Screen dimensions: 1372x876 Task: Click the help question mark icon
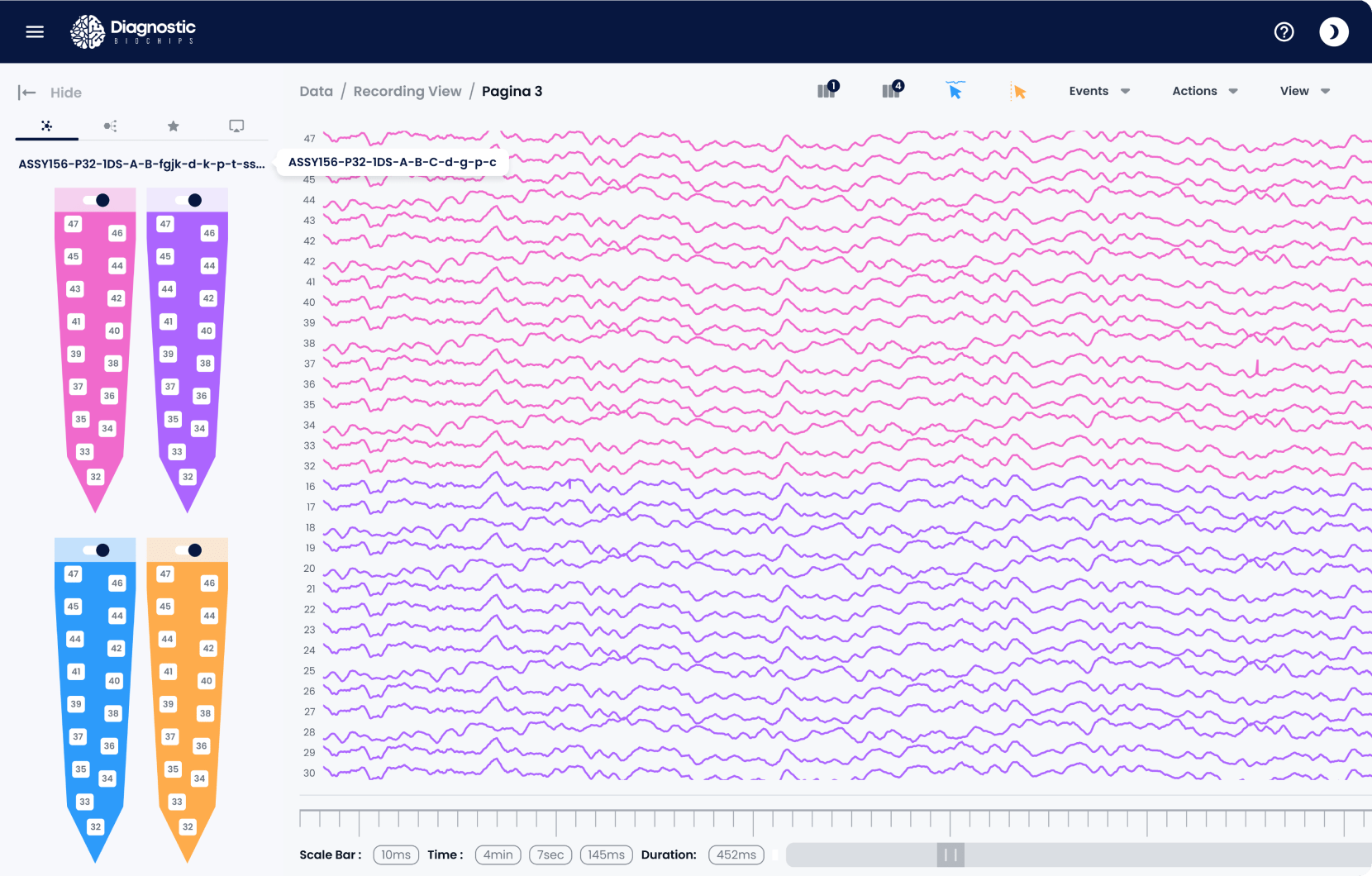point(1284,31)
